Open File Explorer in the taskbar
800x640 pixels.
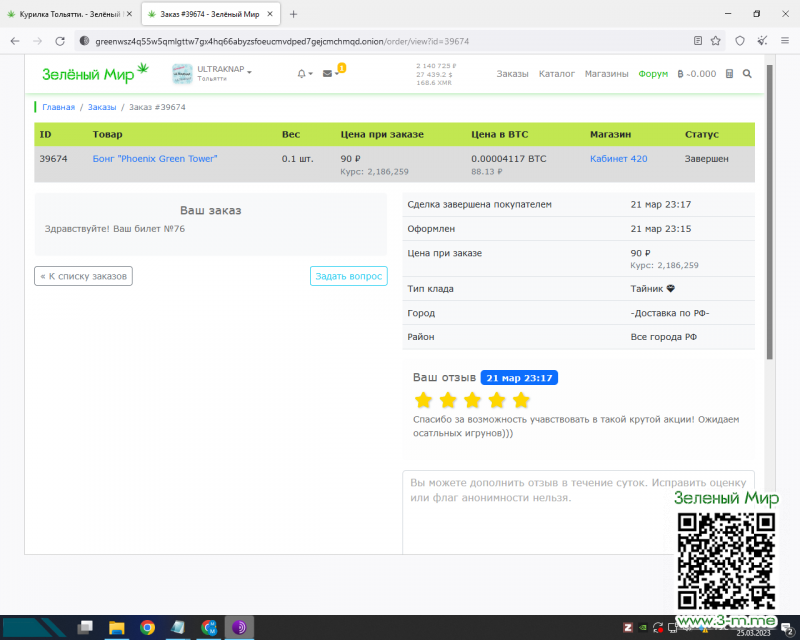116,627
